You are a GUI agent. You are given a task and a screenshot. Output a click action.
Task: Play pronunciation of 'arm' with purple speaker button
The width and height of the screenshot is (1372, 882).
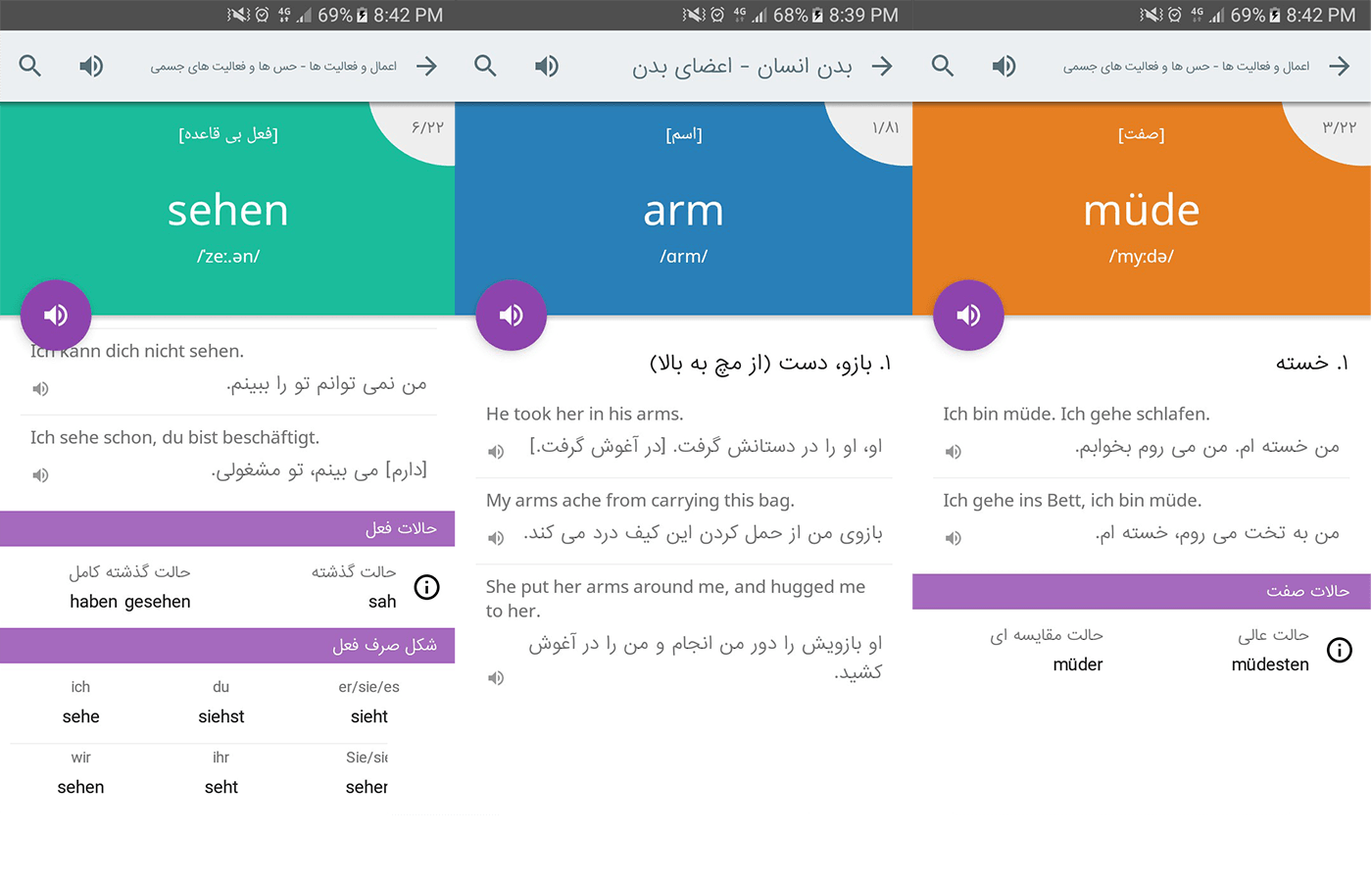pos(511,315)
